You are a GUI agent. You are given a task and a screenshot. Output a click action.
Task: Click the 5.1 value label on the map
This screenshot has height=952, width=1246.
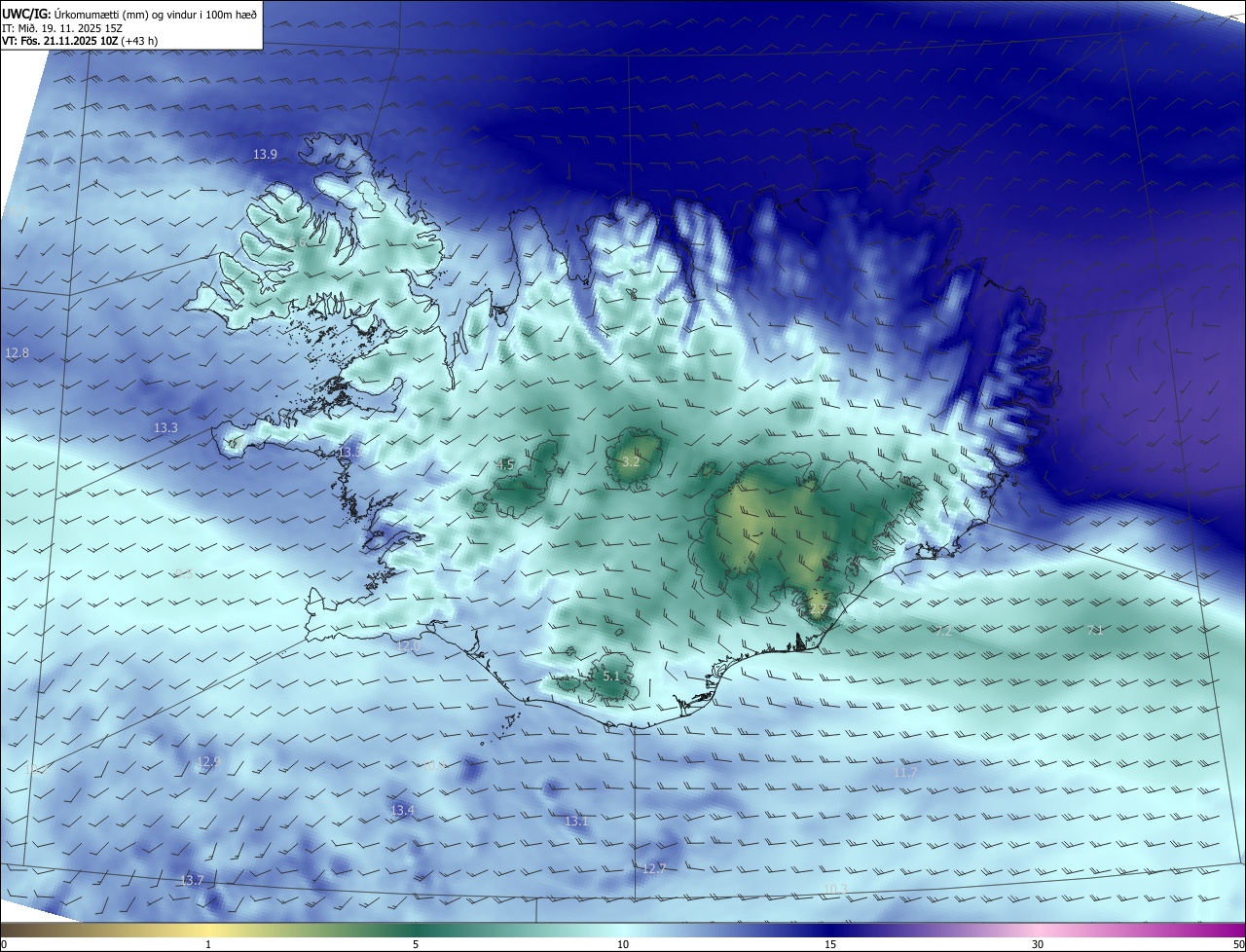(x=611, y=676)
